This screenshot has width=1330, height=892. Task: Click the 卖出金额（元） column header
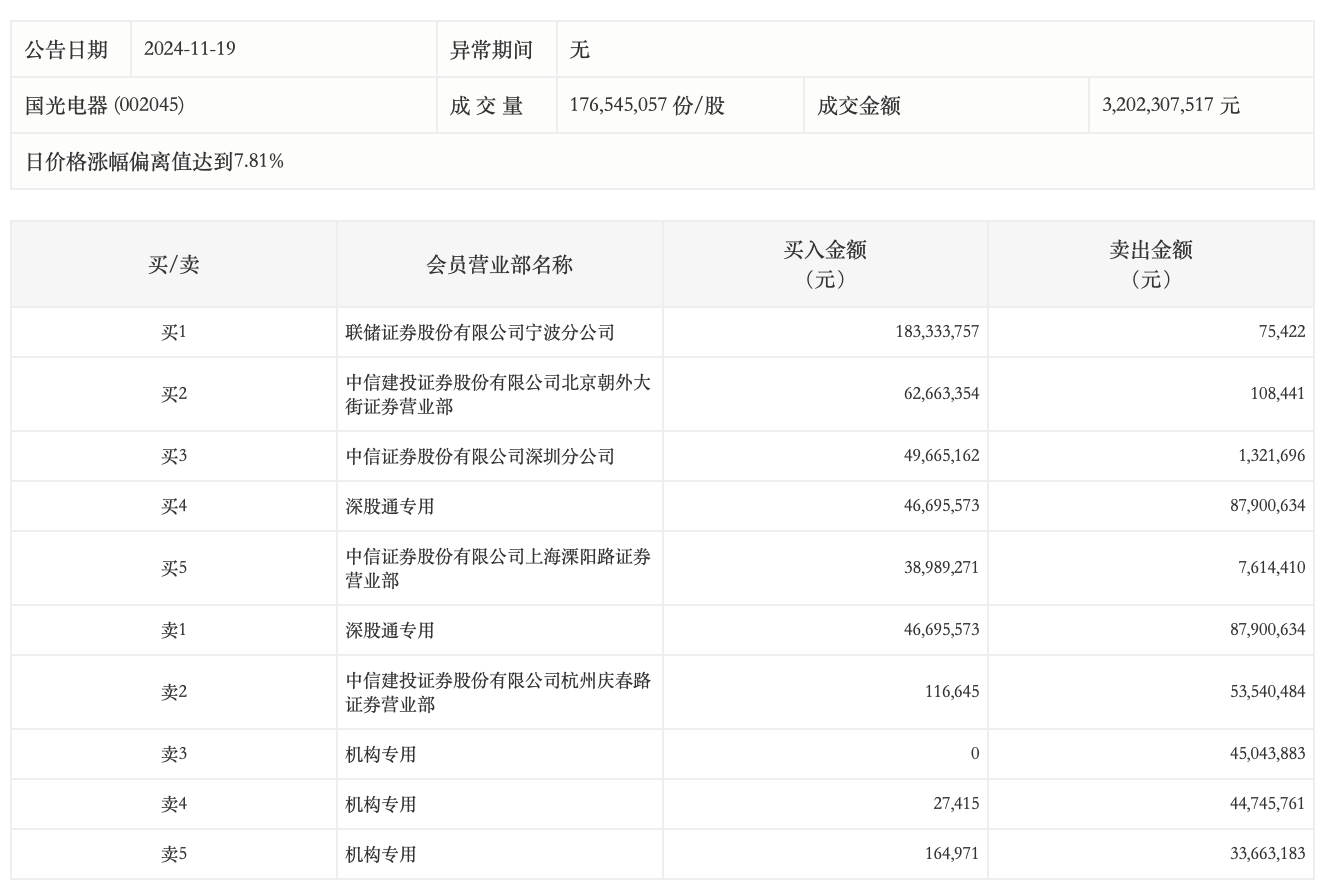[1150, 265]
